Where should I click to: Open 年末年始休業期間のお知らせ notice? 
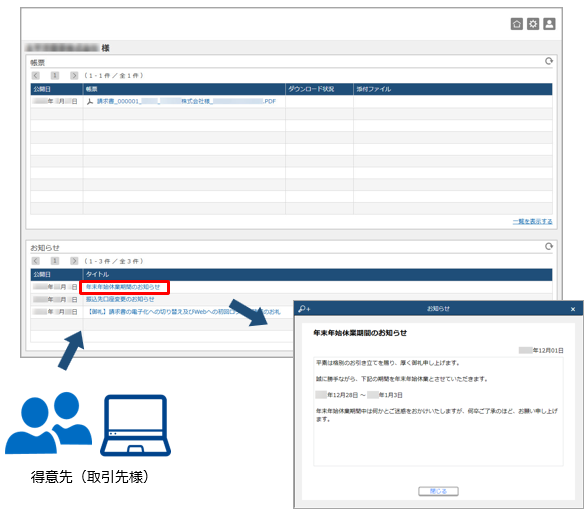coord(123,287)
